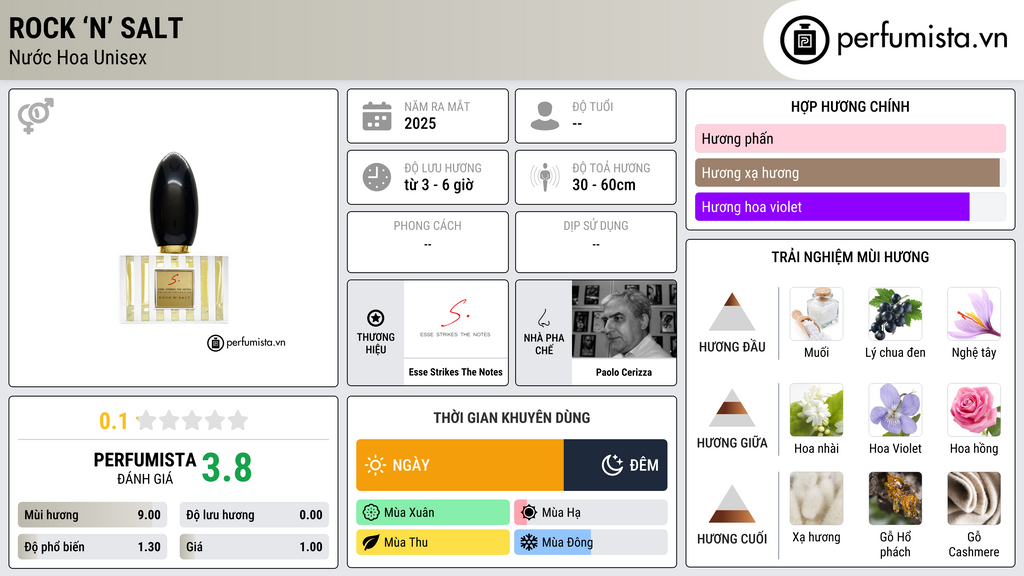The image size is (1024, 576).
Task: Click the sun icon beside Mùa Hạ
Action: point(529,513)
